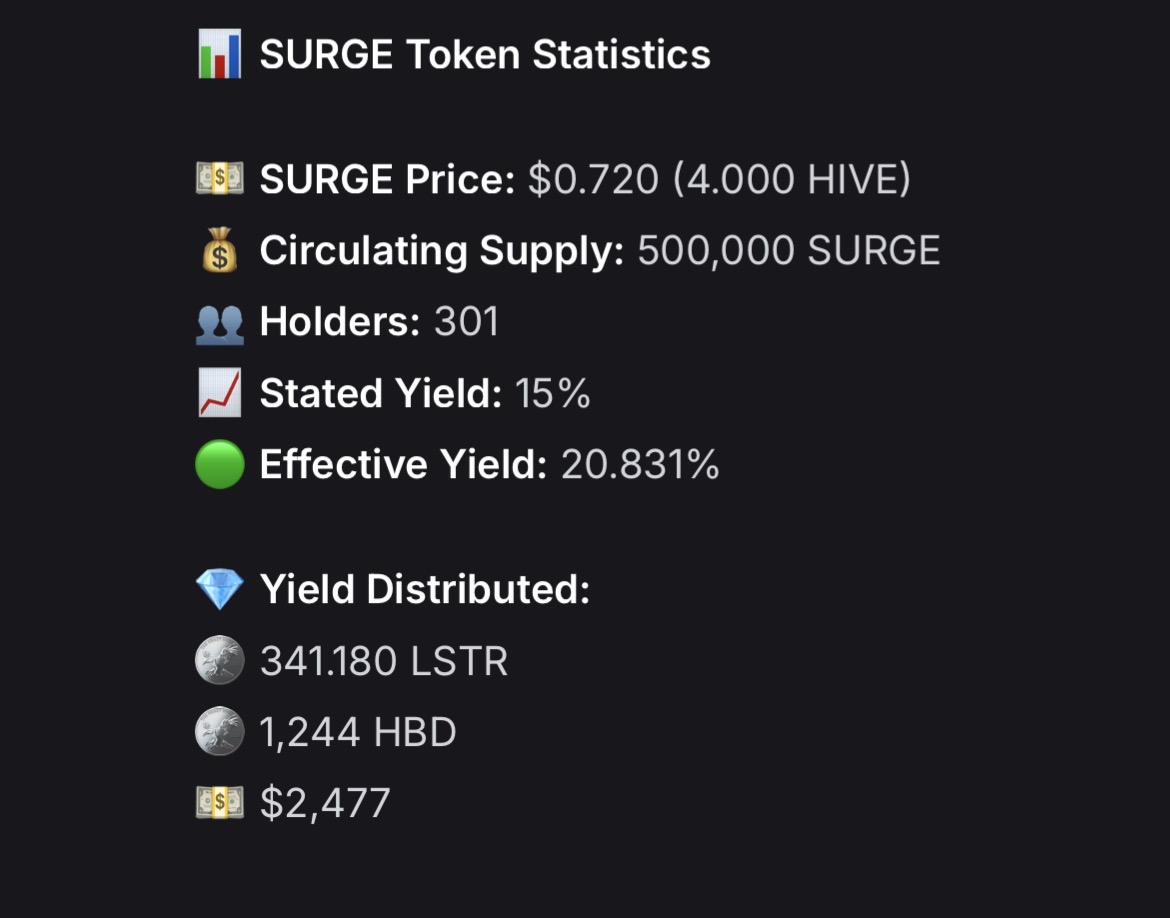The height and width of the screenshot is (918, 1170).
Task: Click the rising chart icon by Stated Yield
Action: coord(219,394)
